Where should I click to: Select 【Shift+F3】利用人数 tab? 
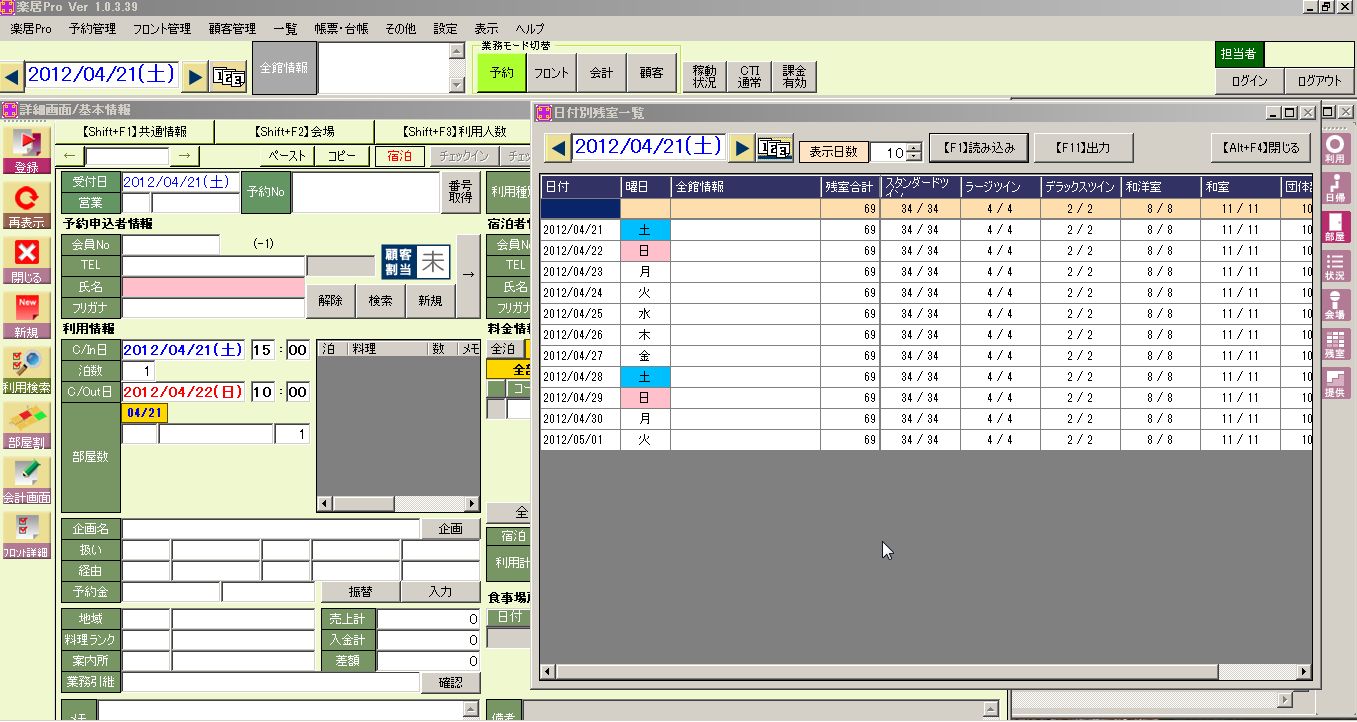(453, 131)
